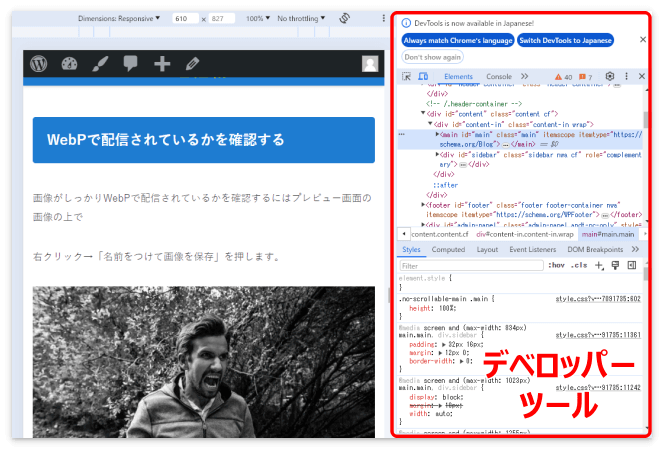Toggle the .cls class editor
The image size is (664, 451).
[x=579, y=266]
